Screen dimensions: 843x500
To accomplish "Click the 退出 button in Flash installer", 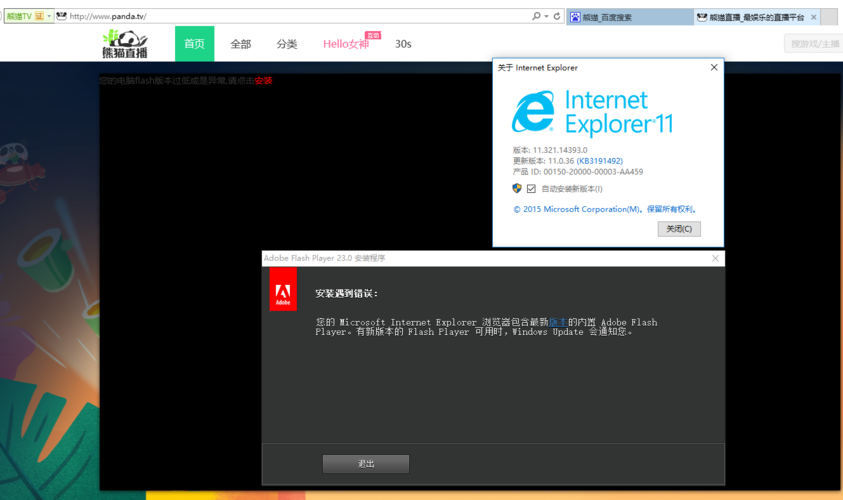I will tap(366, 464).
